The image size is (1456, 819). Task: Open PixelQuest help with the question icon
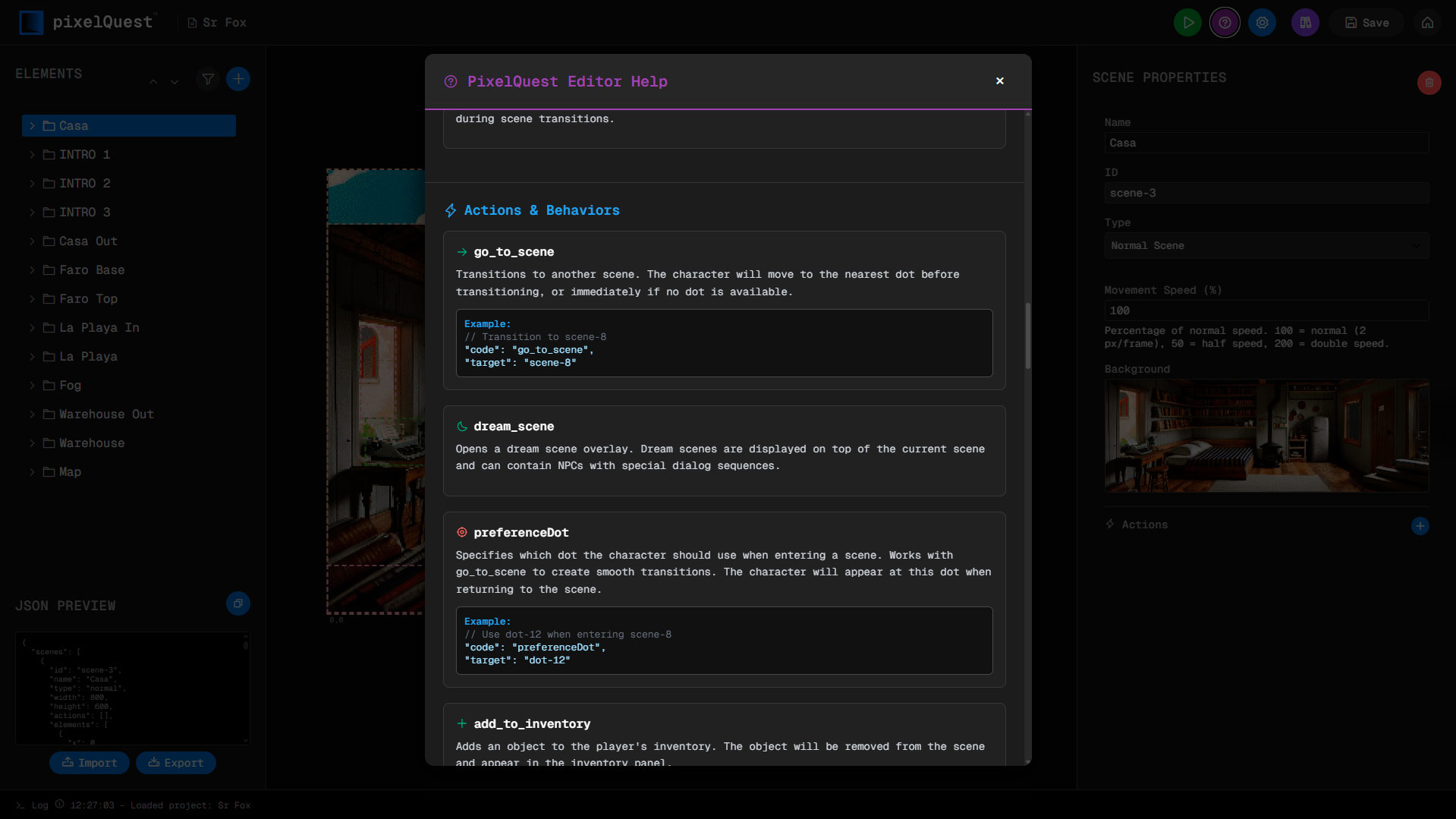1224,22
